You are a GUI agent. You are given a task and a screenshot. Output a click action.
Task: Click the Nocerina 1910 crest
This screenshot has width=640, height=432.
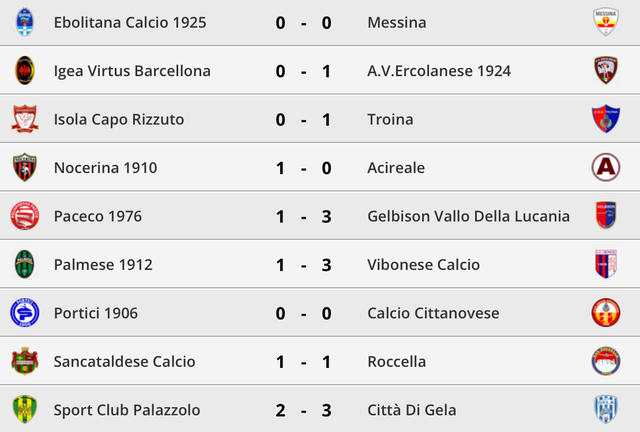pos(24,167)
